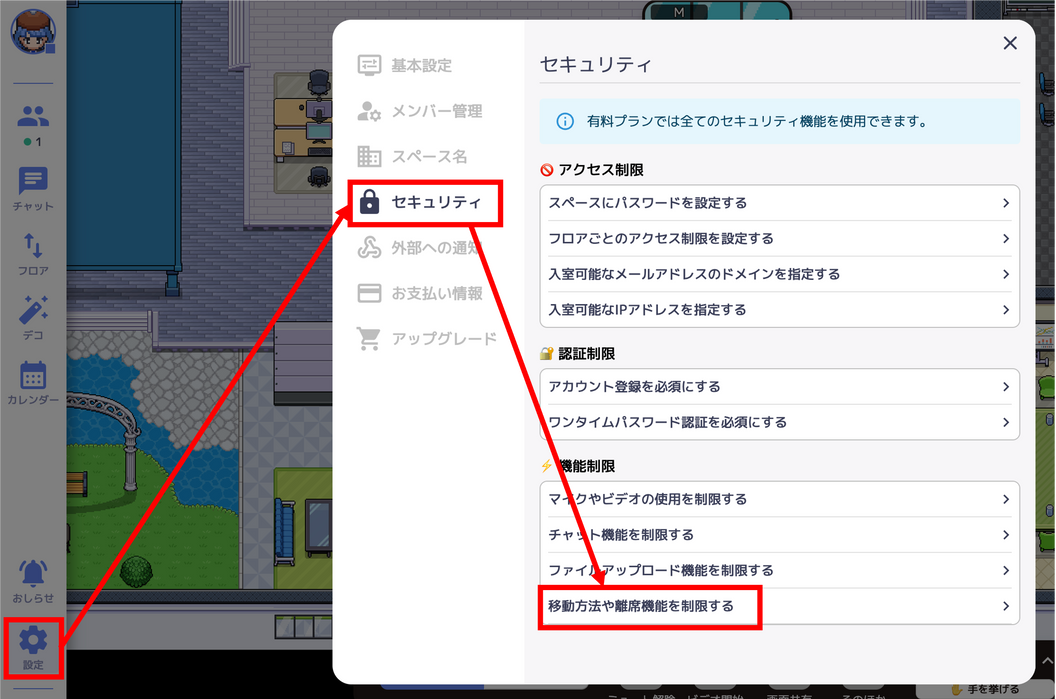Expand chevron for マイクやビデオの使用を制限する
This screenshot has height=699, width=1056.
click(x=1005, y=499)
